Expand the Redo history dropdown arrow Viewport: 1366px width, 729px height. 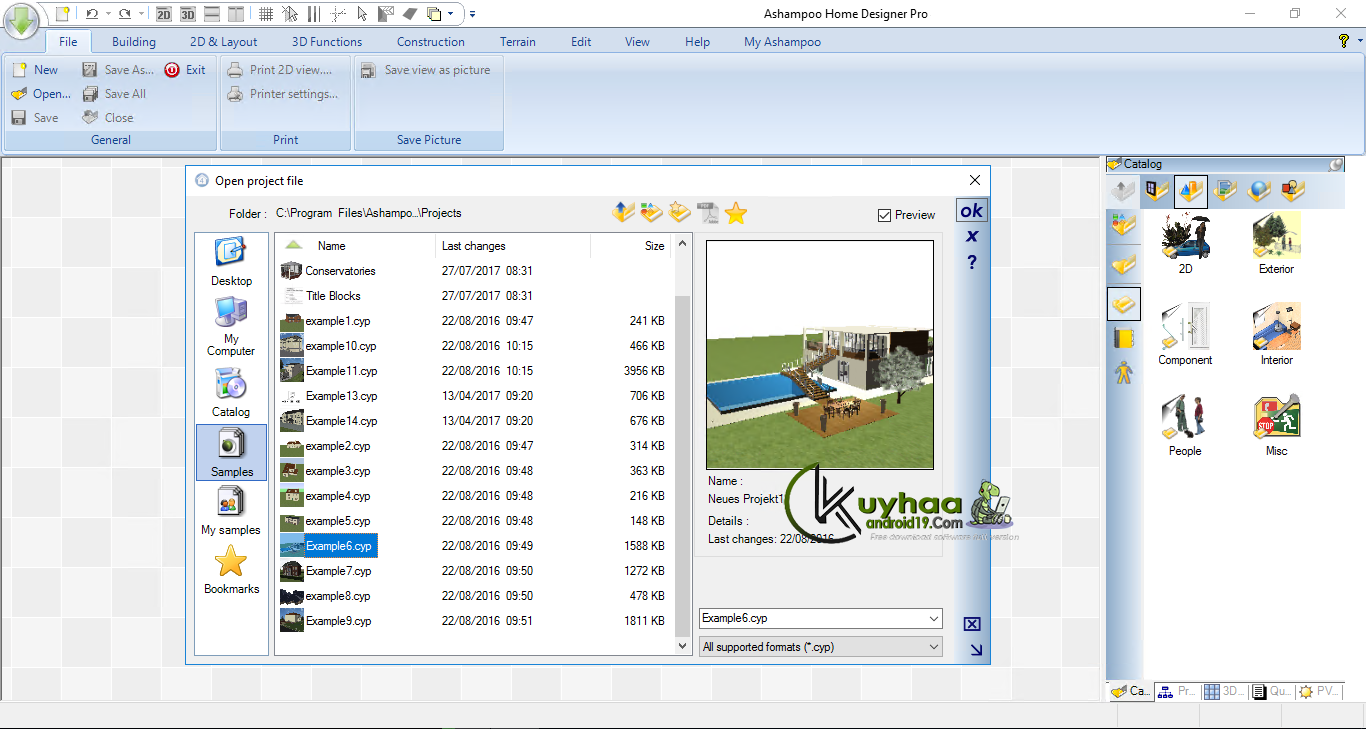142,14
